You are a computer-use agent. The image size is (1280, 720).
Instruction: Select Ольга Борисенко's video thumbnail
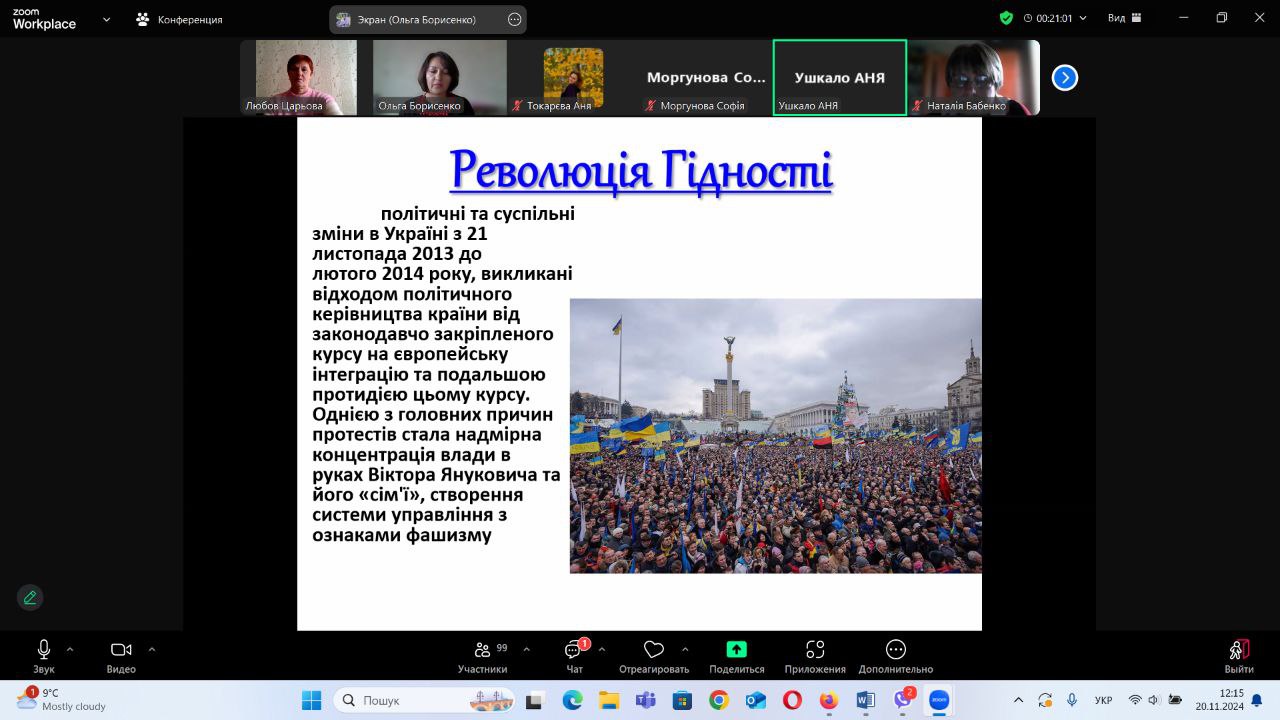tap(439, 77)
